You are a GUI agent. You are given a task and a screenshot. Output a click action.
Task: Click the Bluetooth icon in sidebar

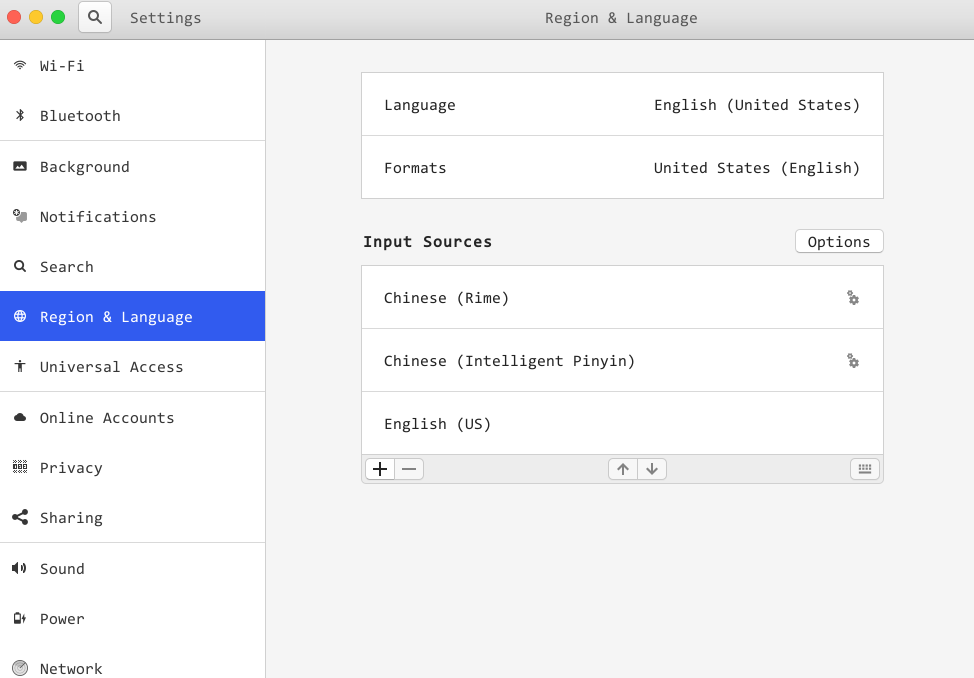[20, 115]
